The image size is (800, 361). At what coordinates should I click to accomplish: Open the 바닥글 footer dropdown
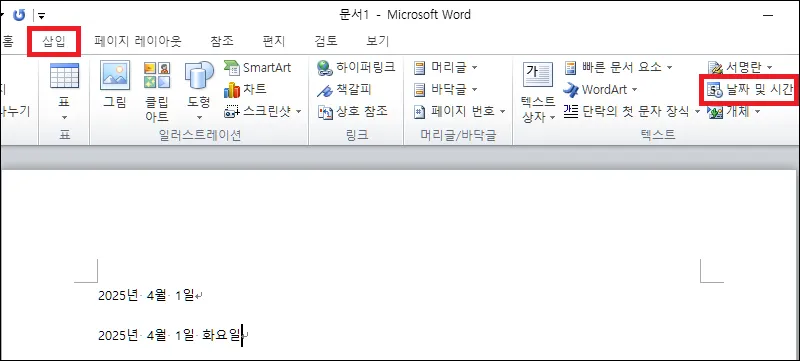point(446,90)
